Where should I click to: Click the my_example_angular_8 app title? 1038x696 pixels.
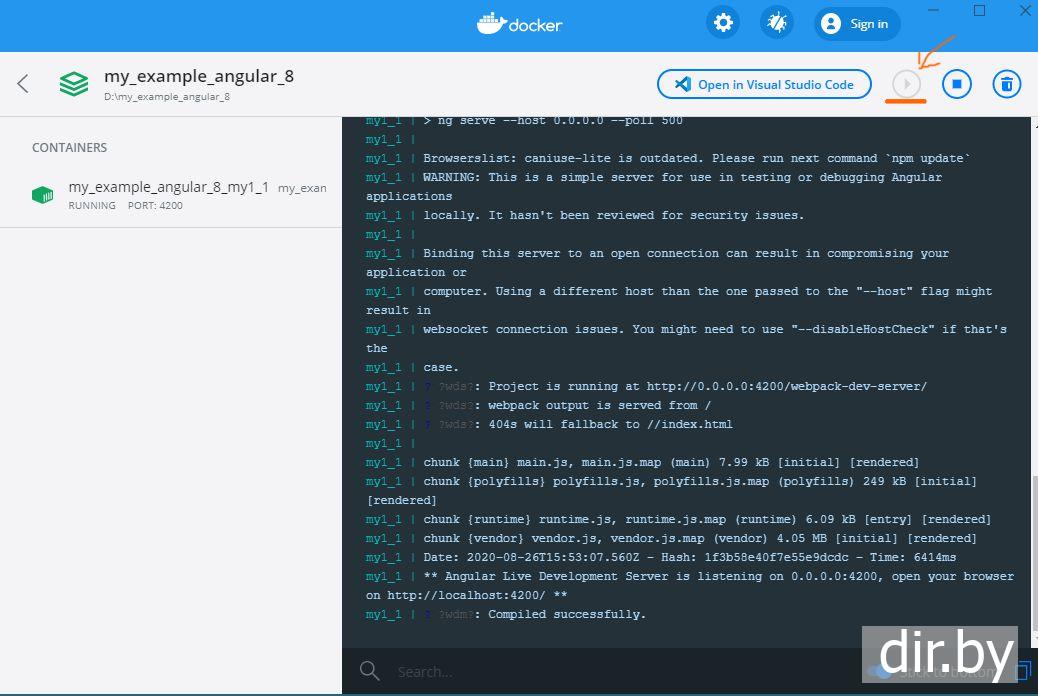(x=198, y=76)
